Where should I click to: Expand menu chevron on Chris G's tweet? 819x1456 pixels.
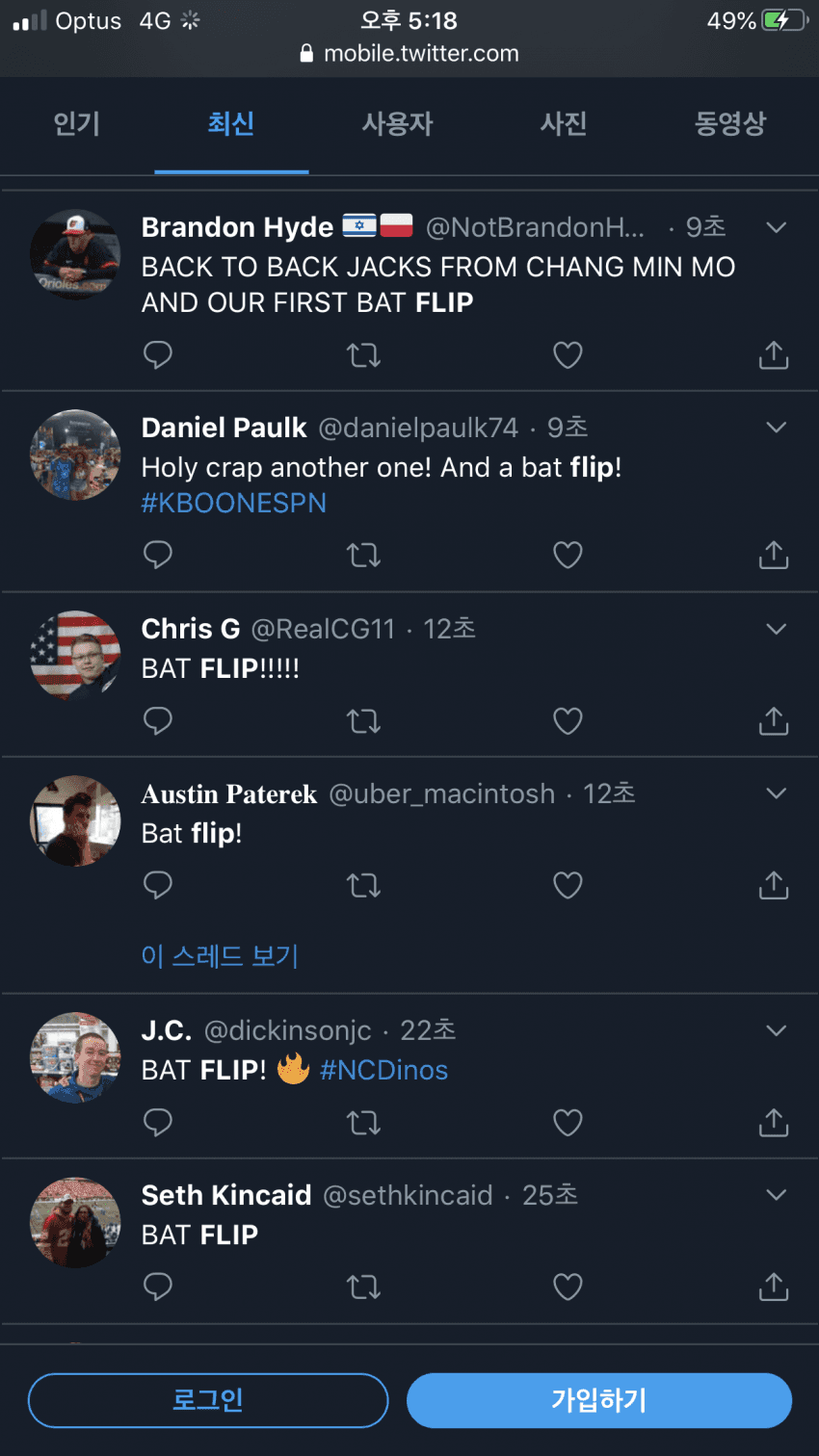pyautogui.click(x=776, y=630)
